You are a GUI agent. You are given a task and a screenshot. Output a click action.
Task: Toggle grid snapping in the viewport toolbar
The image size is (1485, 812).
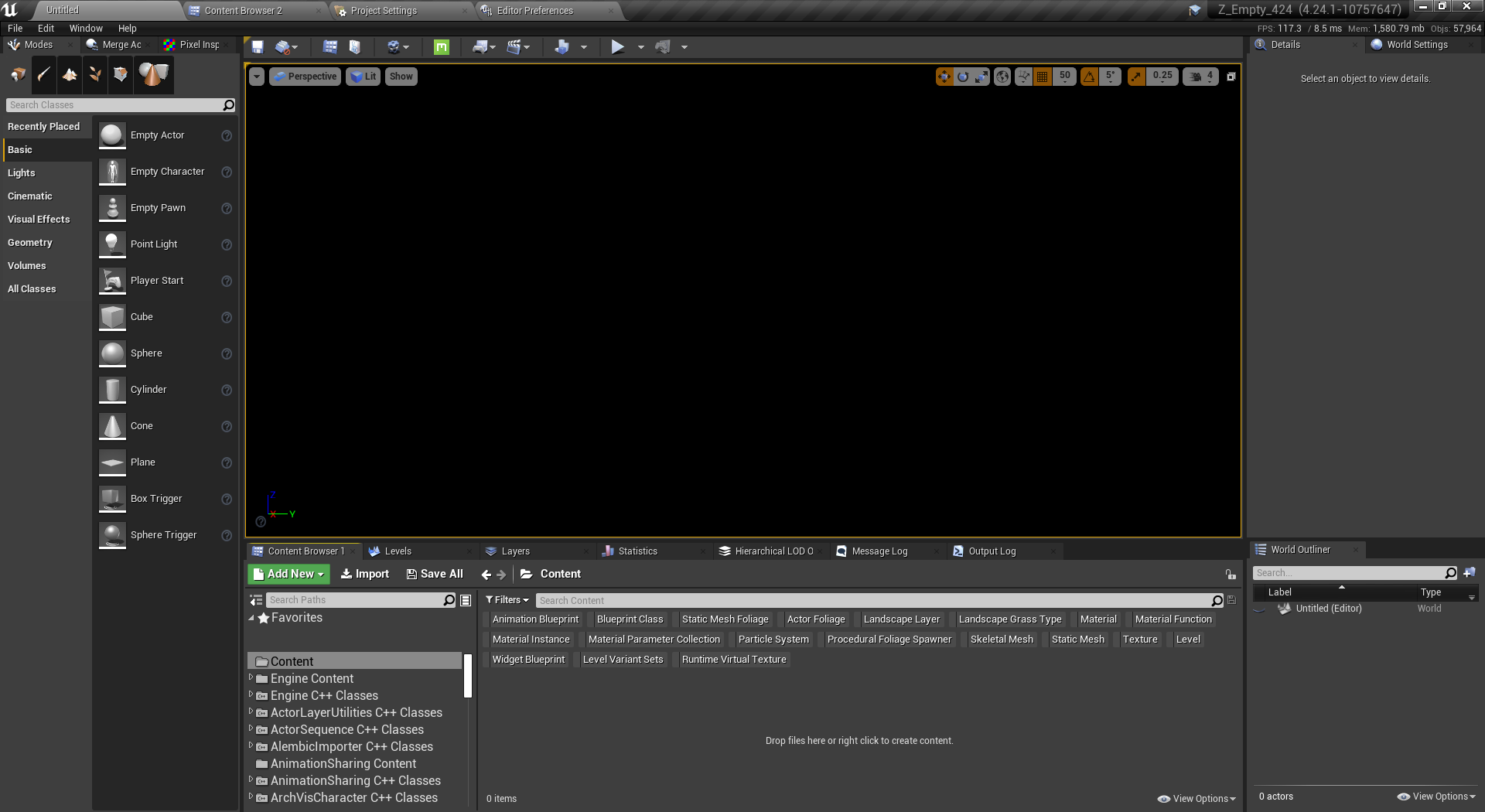pos(1041,77)
